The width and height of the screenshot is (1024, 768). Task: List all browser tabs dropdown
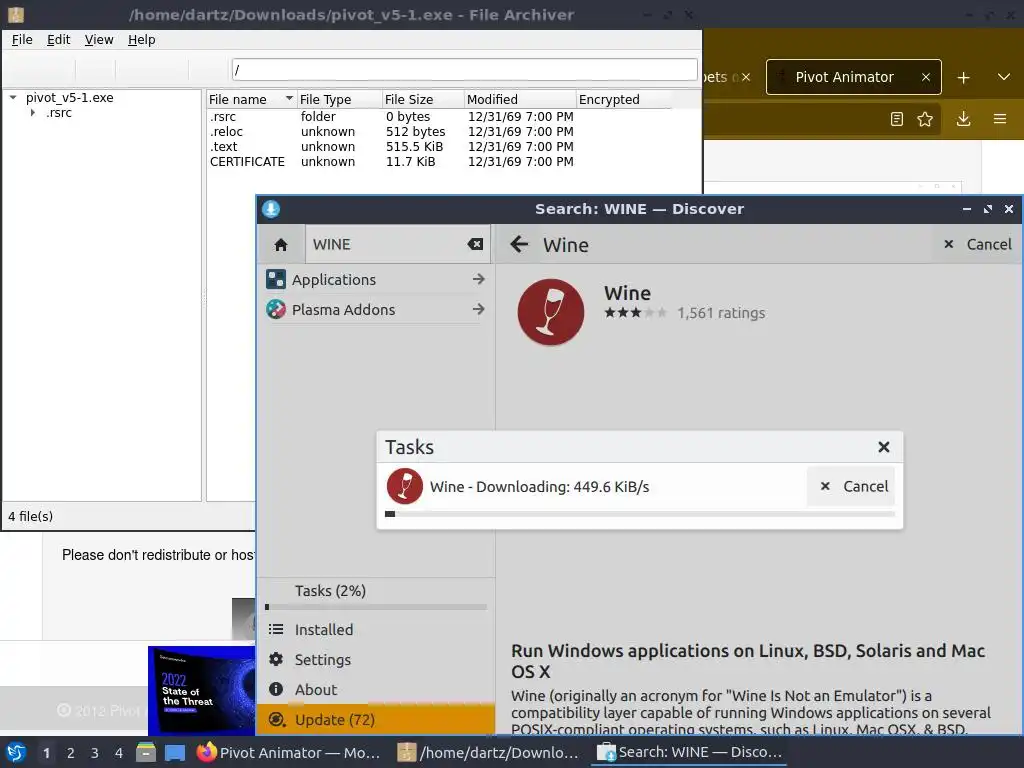tap(1004, 77)
